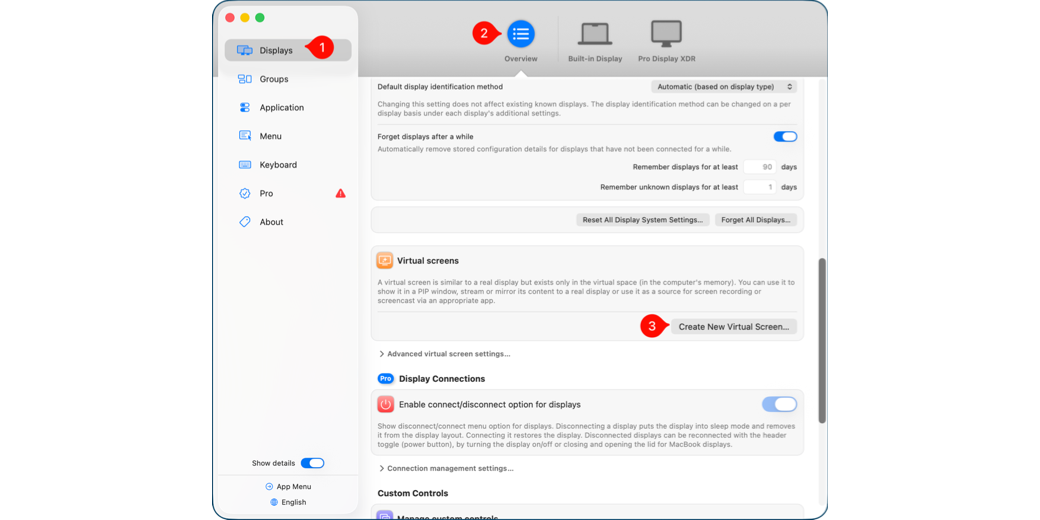Click Reset All Display System Settings button
The height and width of the screenshot is (520, 1040).
(643, 220)
